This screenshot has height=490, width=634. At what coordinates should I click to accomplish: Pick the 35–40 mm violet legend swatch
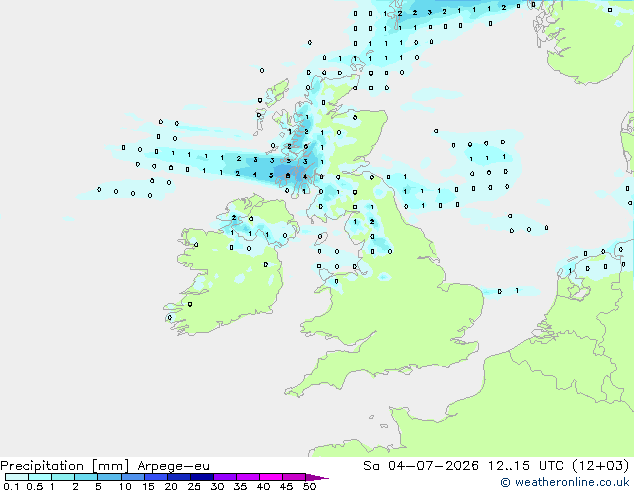[x=248, y=477]
